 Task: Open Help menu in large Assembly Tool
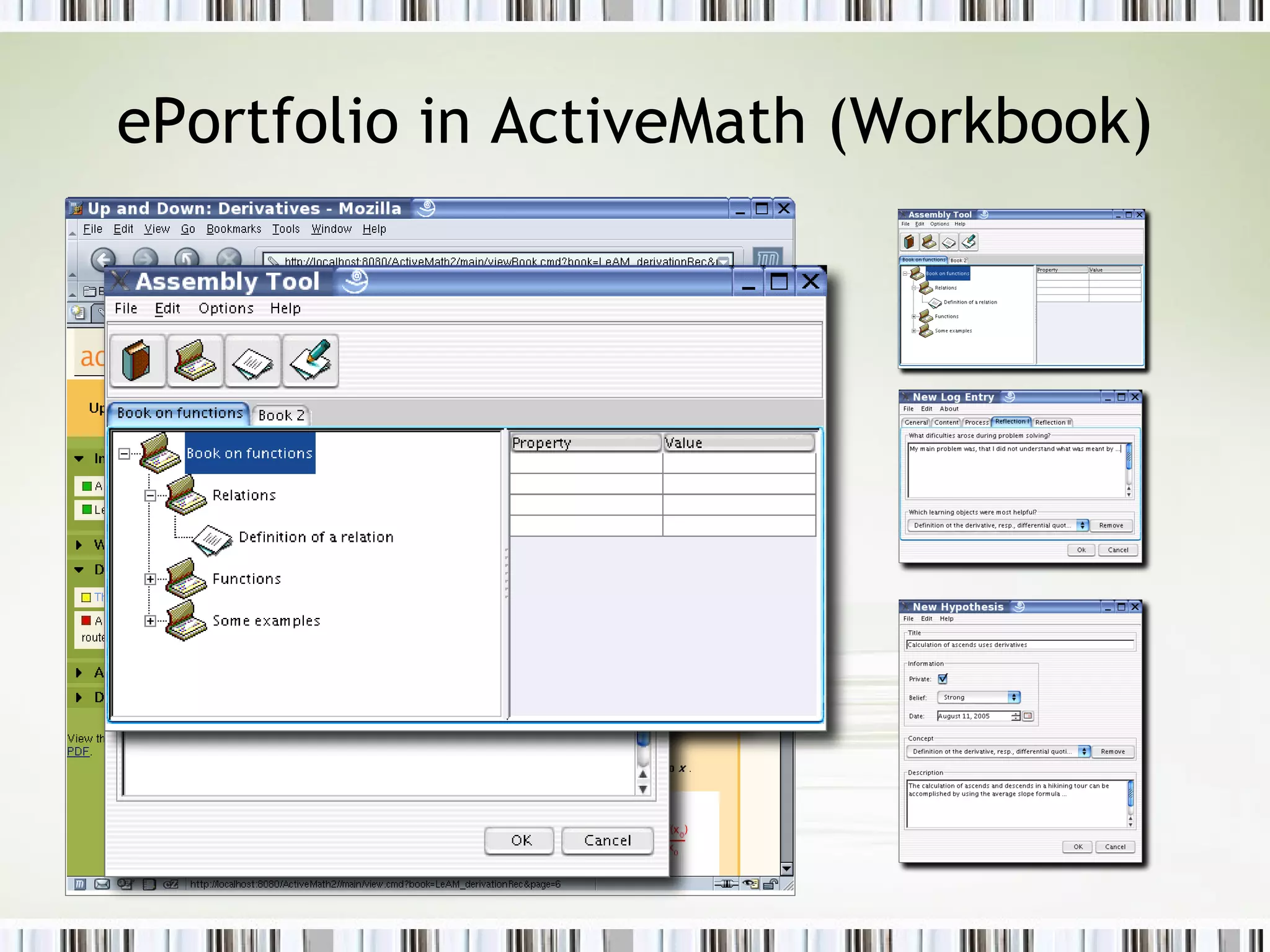point(285,309)
